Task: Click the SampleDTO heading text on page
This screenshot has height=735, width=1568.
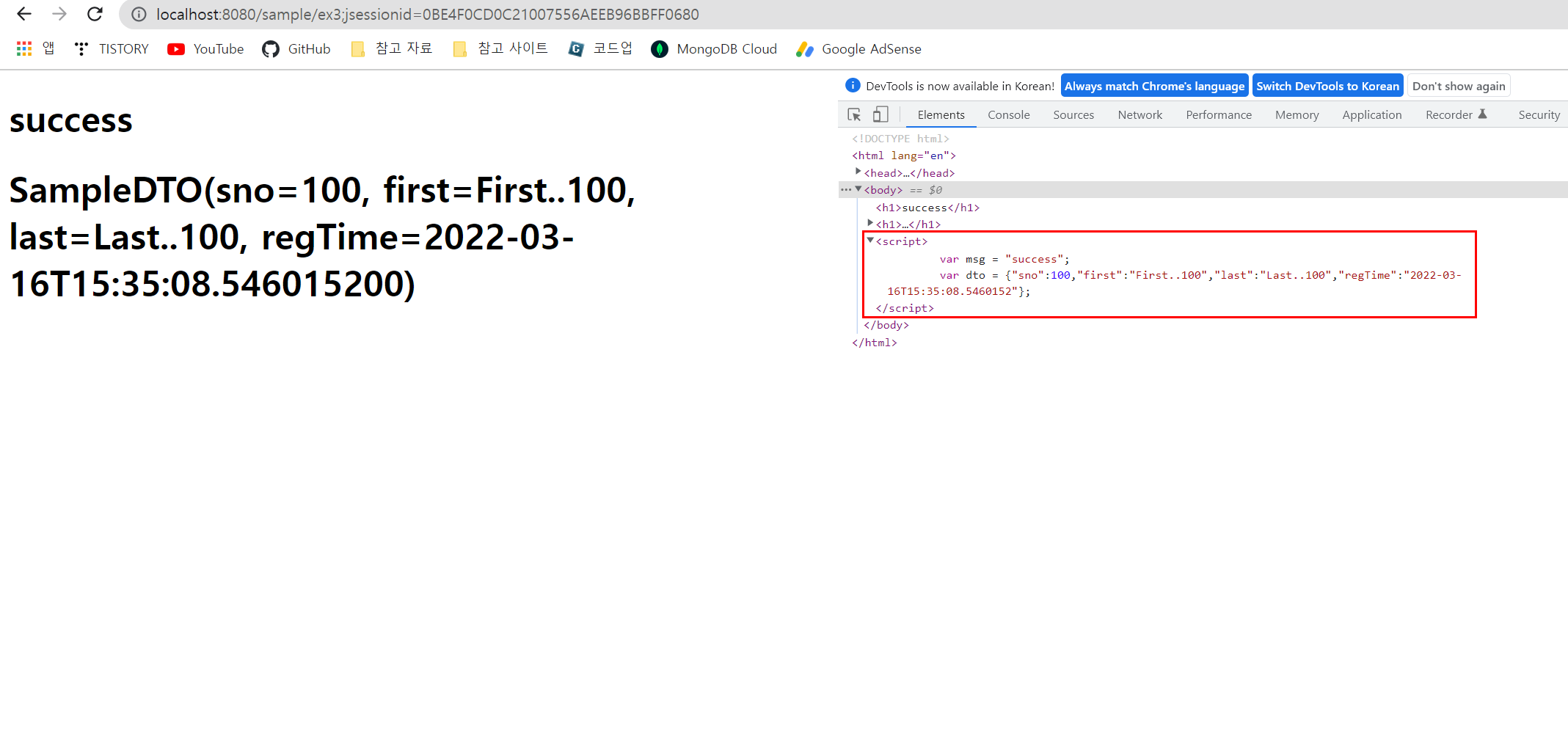Action: (322, 237)
